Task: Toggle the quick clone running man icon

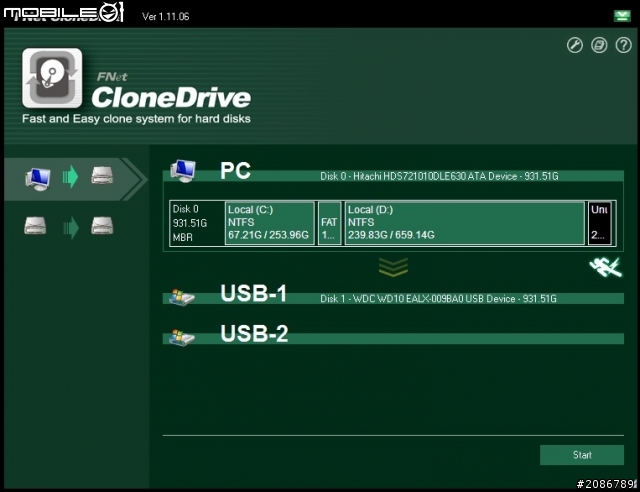Action: pyautogui.click(x=606, y=267)
